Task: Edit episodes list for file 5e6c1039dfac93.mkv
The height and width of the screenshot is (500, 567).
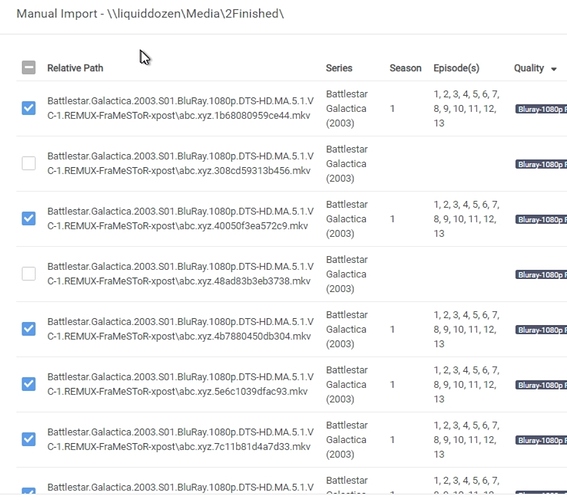Action: click(466, 384)
